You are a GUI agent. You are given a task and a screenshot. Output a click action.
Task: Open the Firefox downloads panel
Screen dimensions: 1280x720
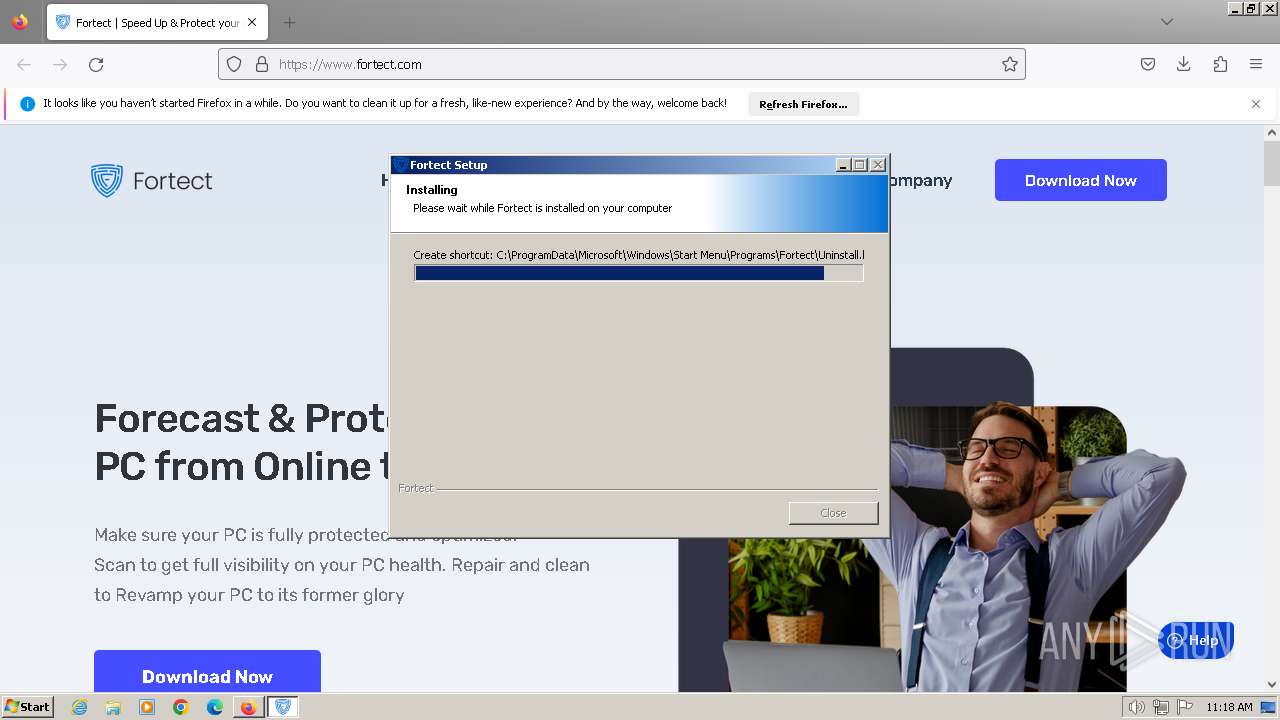(1184, 64)
